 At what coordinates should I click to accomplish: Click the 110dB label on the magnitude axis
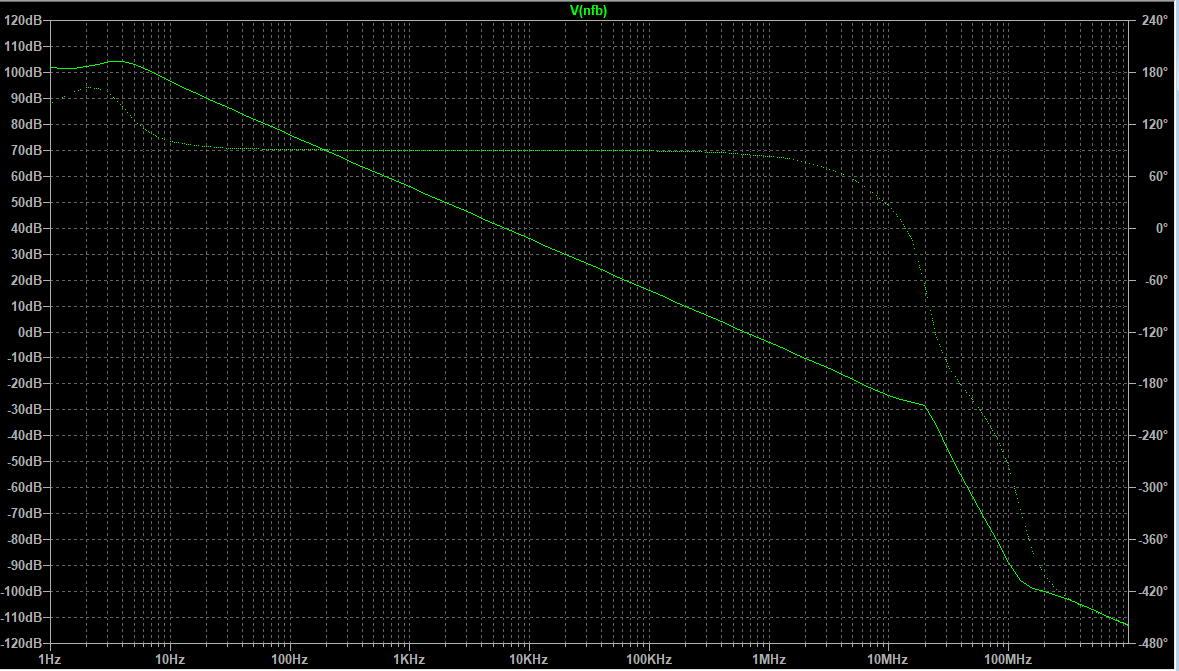tap(23, 47)
